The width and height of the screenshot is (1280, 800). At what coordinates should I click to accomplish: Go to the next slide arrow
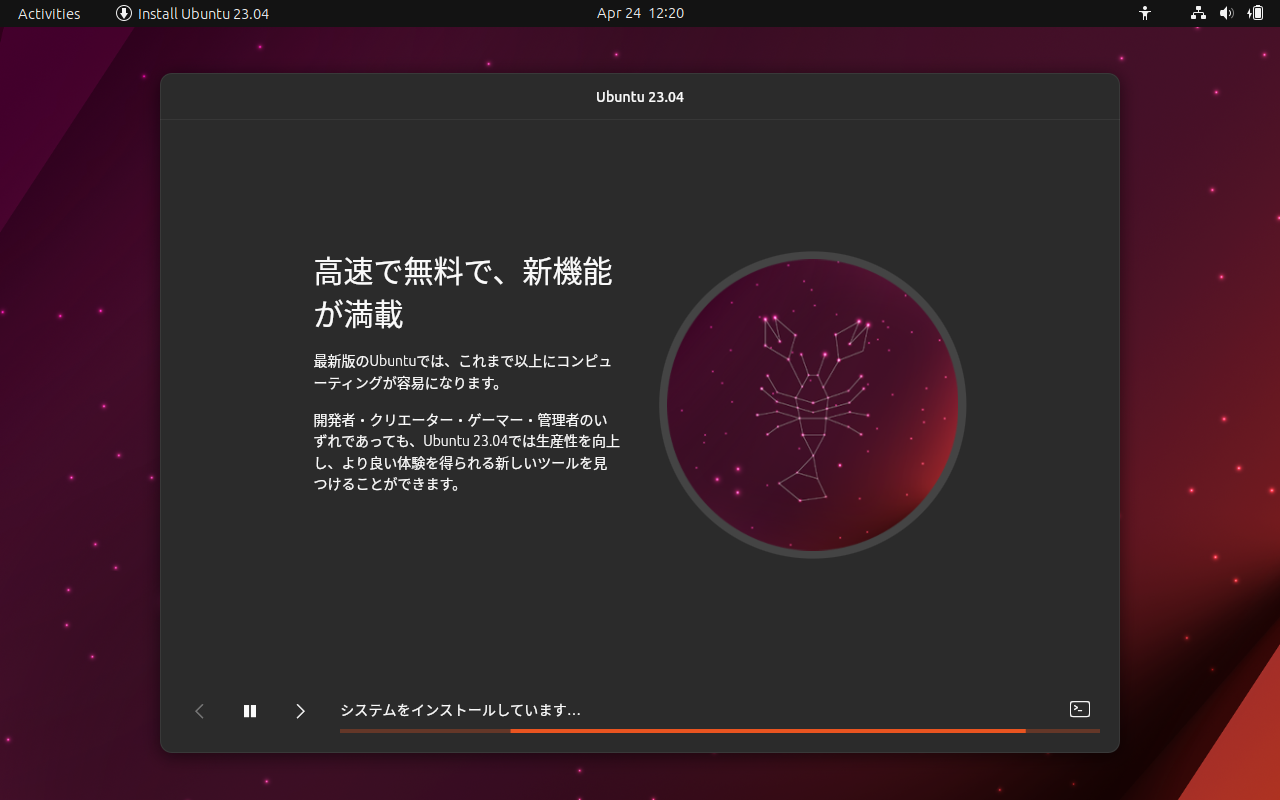tap(300, 711)
